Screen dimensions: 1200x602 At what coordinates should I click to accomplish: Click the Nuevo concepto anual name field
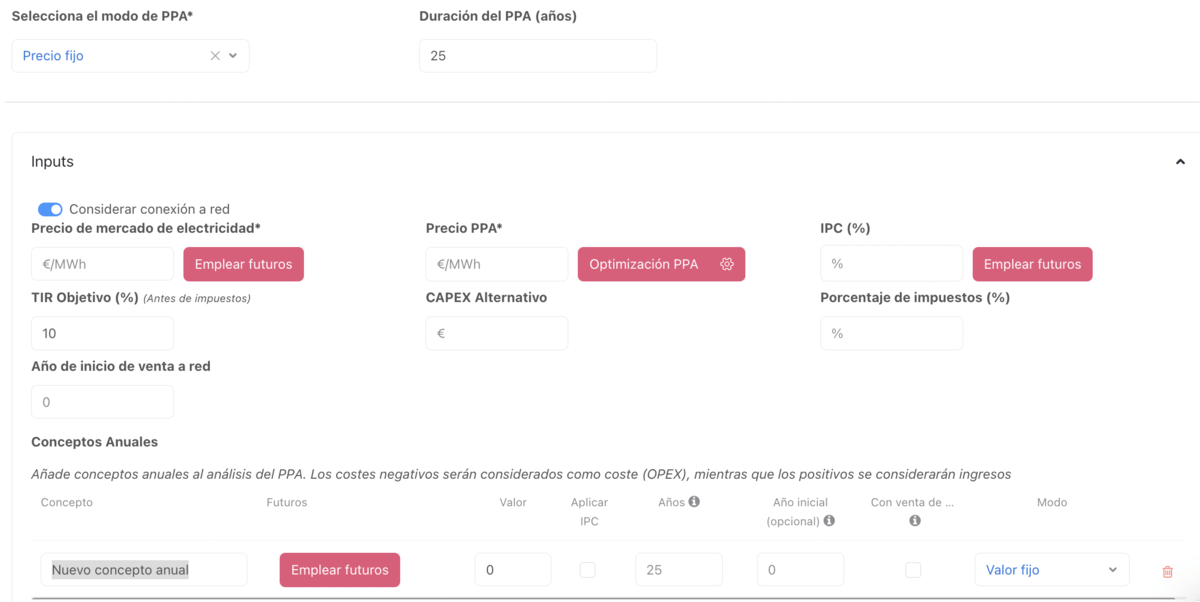coord(143,570)
